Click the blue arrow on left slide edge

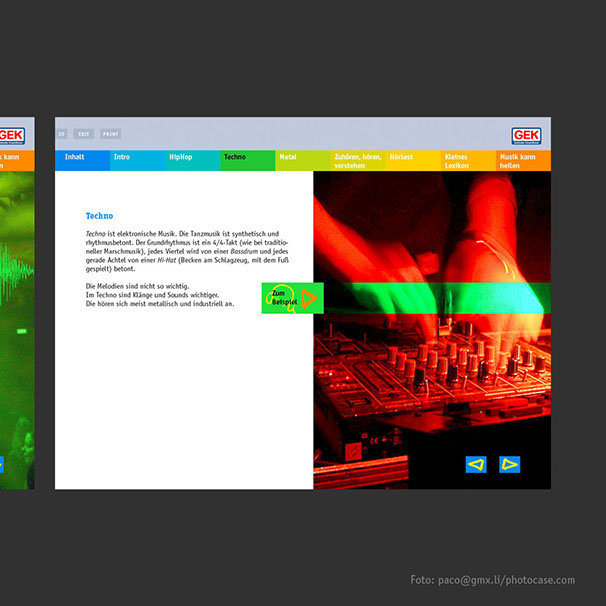1,464
